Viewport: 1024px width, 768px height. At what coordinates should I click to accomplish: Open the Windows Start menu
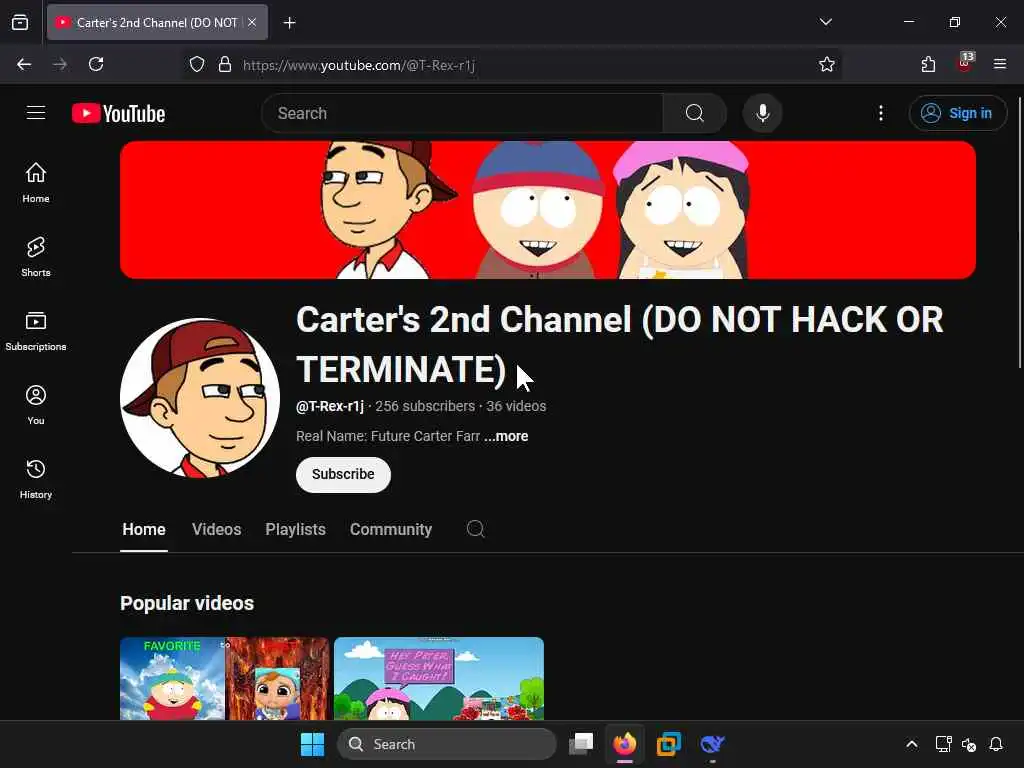pos(312,744)
